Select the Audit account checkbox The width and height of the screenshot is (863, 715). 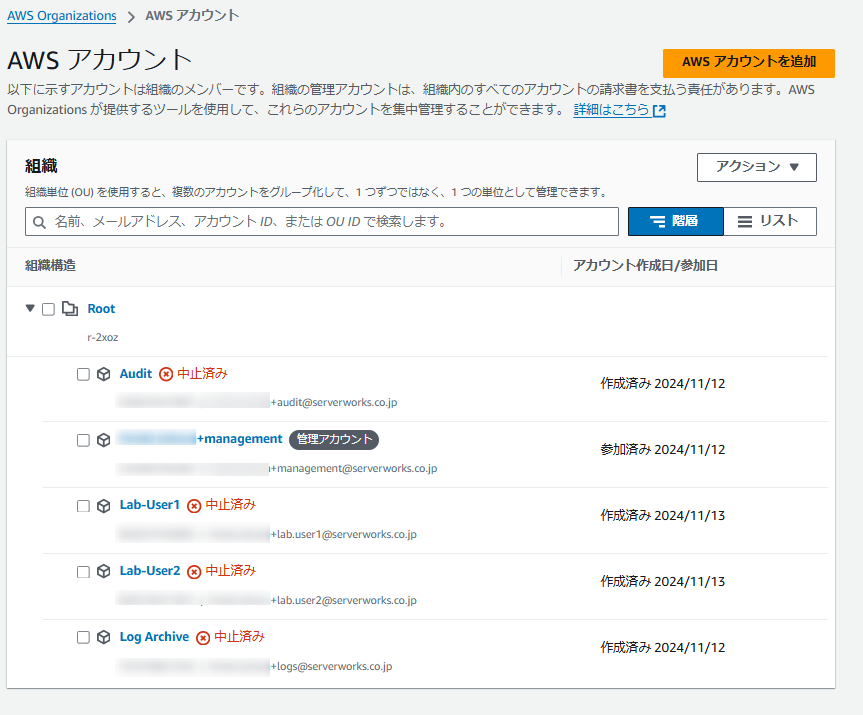point(83,374)
